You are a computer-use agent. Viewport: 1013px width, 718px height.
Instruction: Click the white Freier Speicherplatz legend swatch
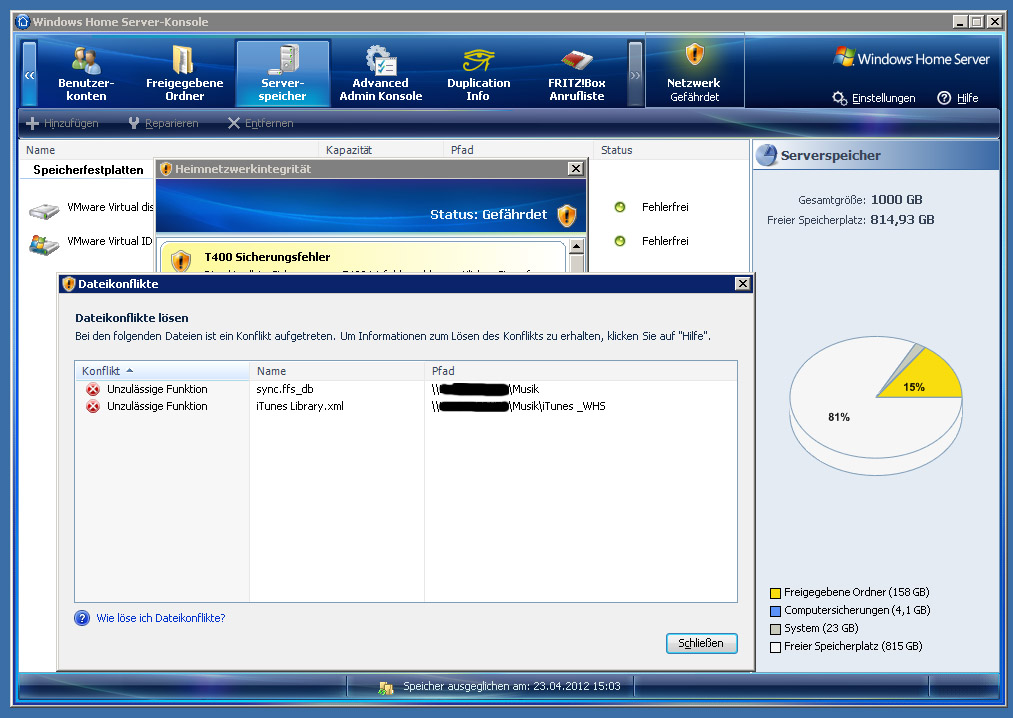(775, 648)
